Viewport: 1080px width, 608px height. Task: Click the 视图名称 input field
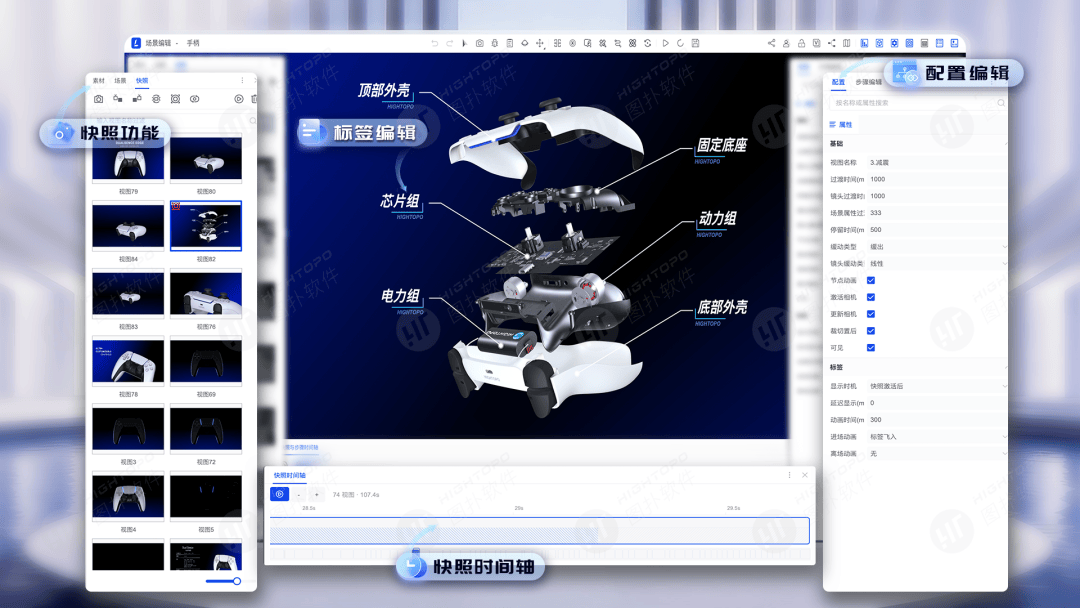coord(937,163)
